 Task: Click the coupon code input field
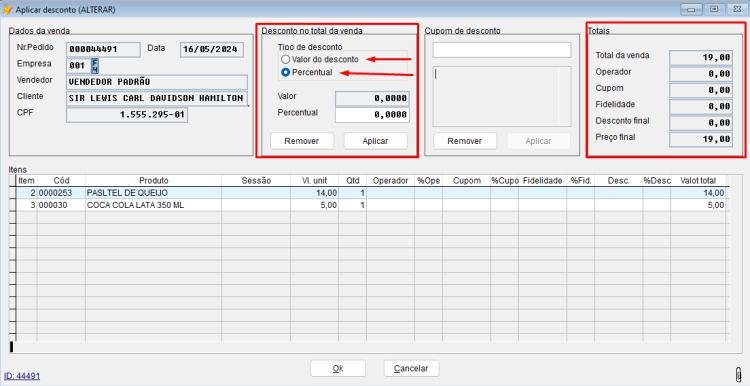click(502, 50)
